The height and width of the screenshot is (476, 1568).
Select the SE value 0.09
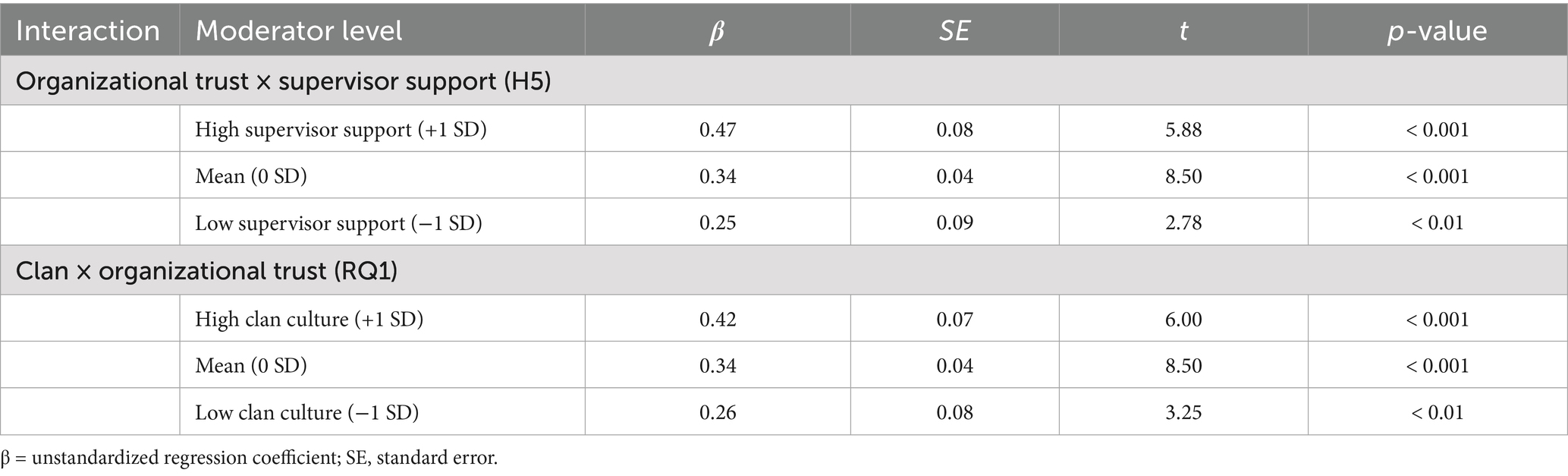tap(954, 223)
